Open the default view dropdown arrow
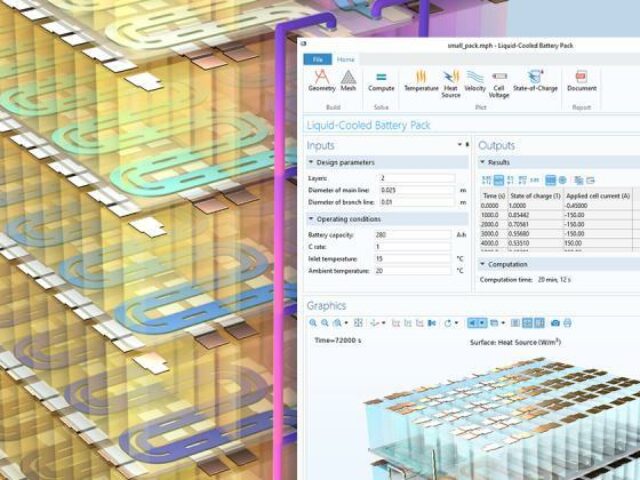This screenshot has width=640, height=480. point(383,323)
